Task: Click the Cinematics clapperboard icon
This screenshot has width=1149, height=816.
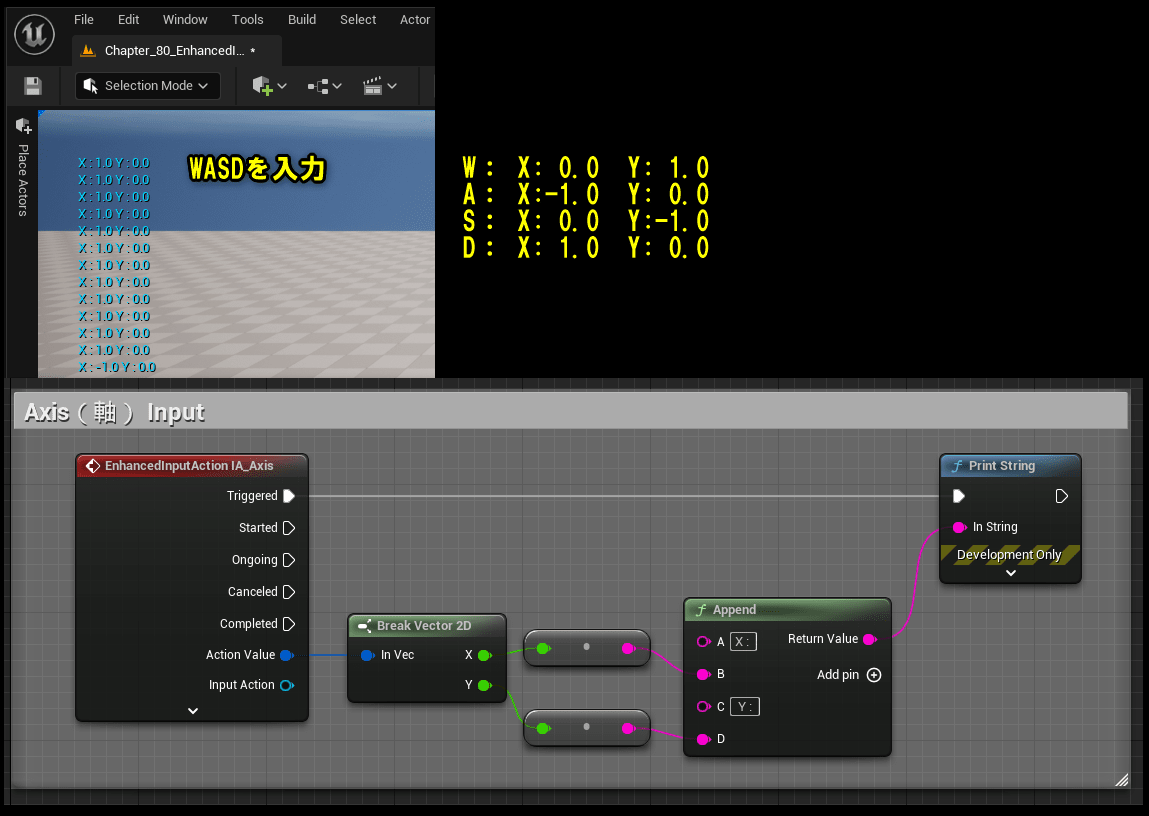Action: point(374,86)
